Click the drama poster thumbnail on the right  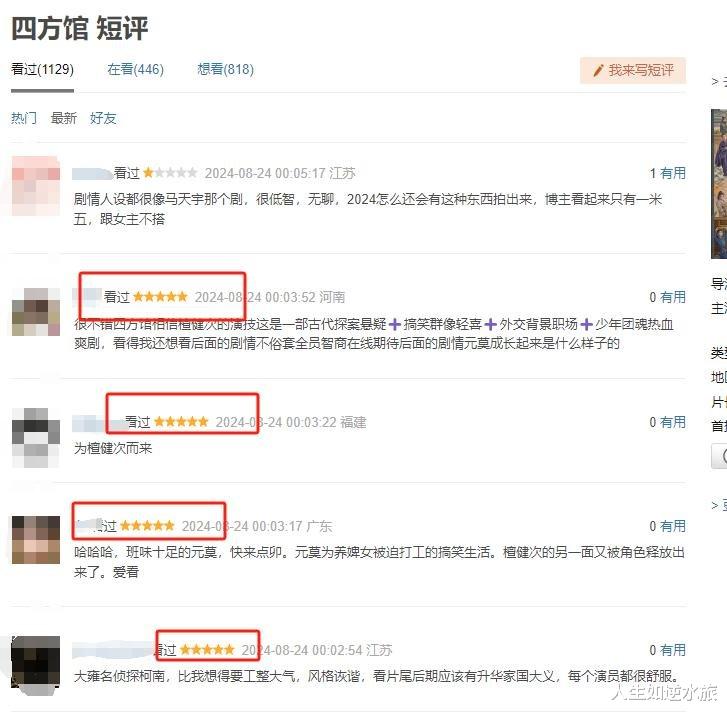[719, 184]
